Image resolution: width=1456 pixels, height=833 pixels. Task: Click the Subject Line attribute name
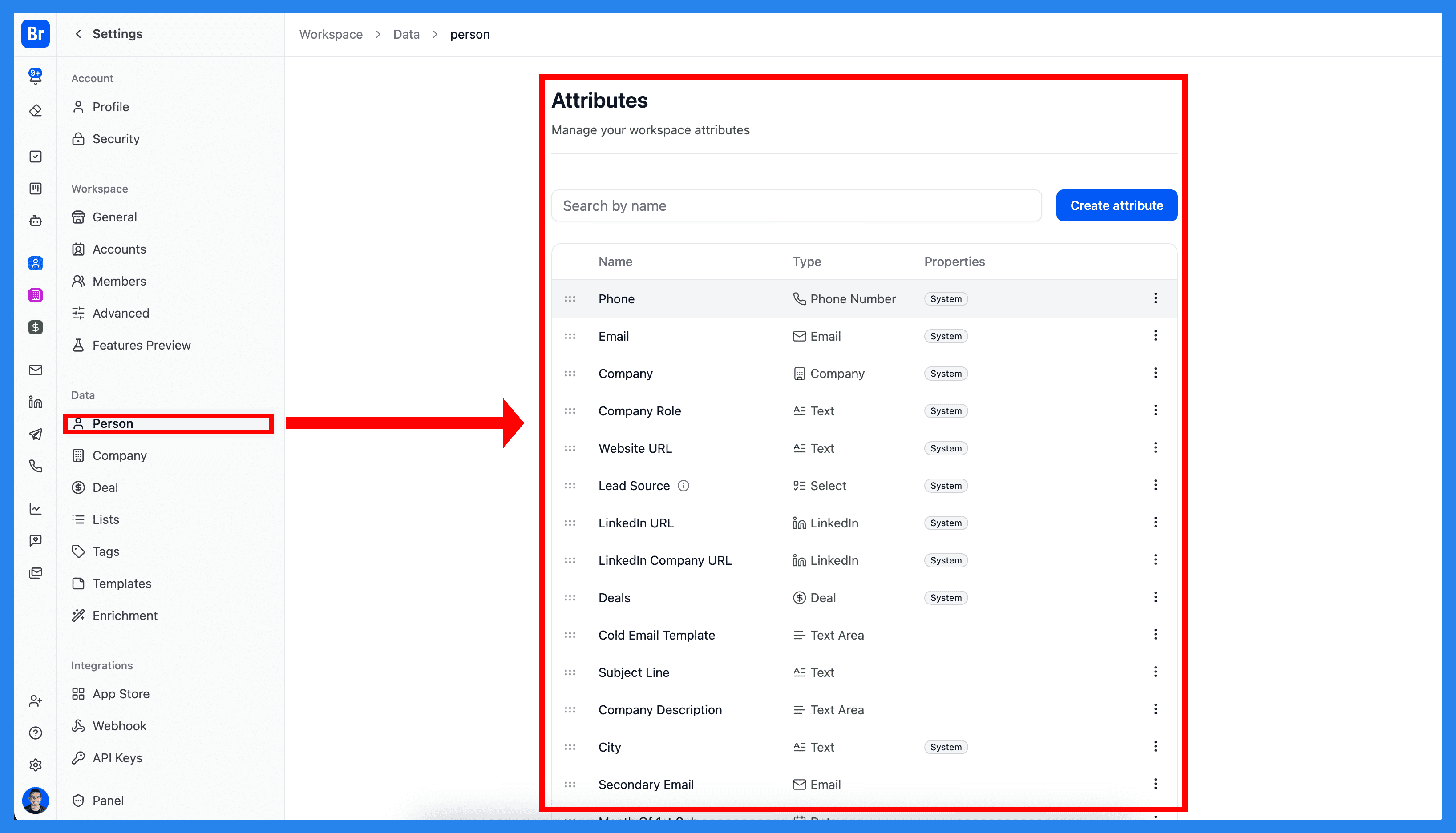click(x=634, y=673)
